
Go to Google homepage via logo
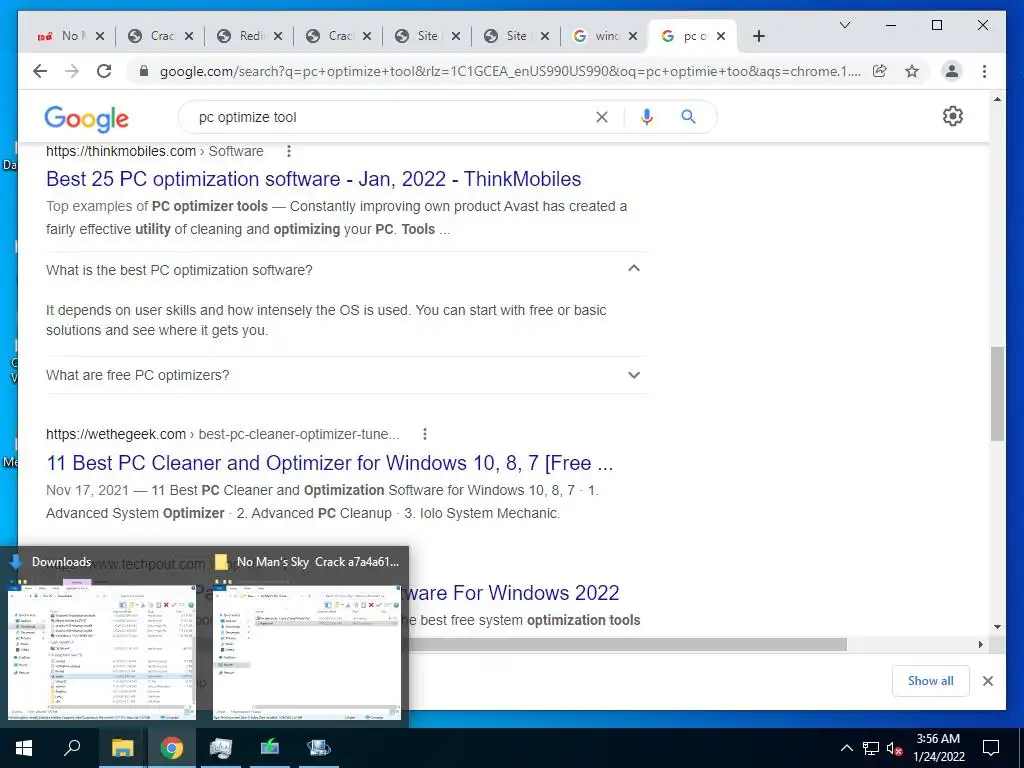tap(86, 118)
